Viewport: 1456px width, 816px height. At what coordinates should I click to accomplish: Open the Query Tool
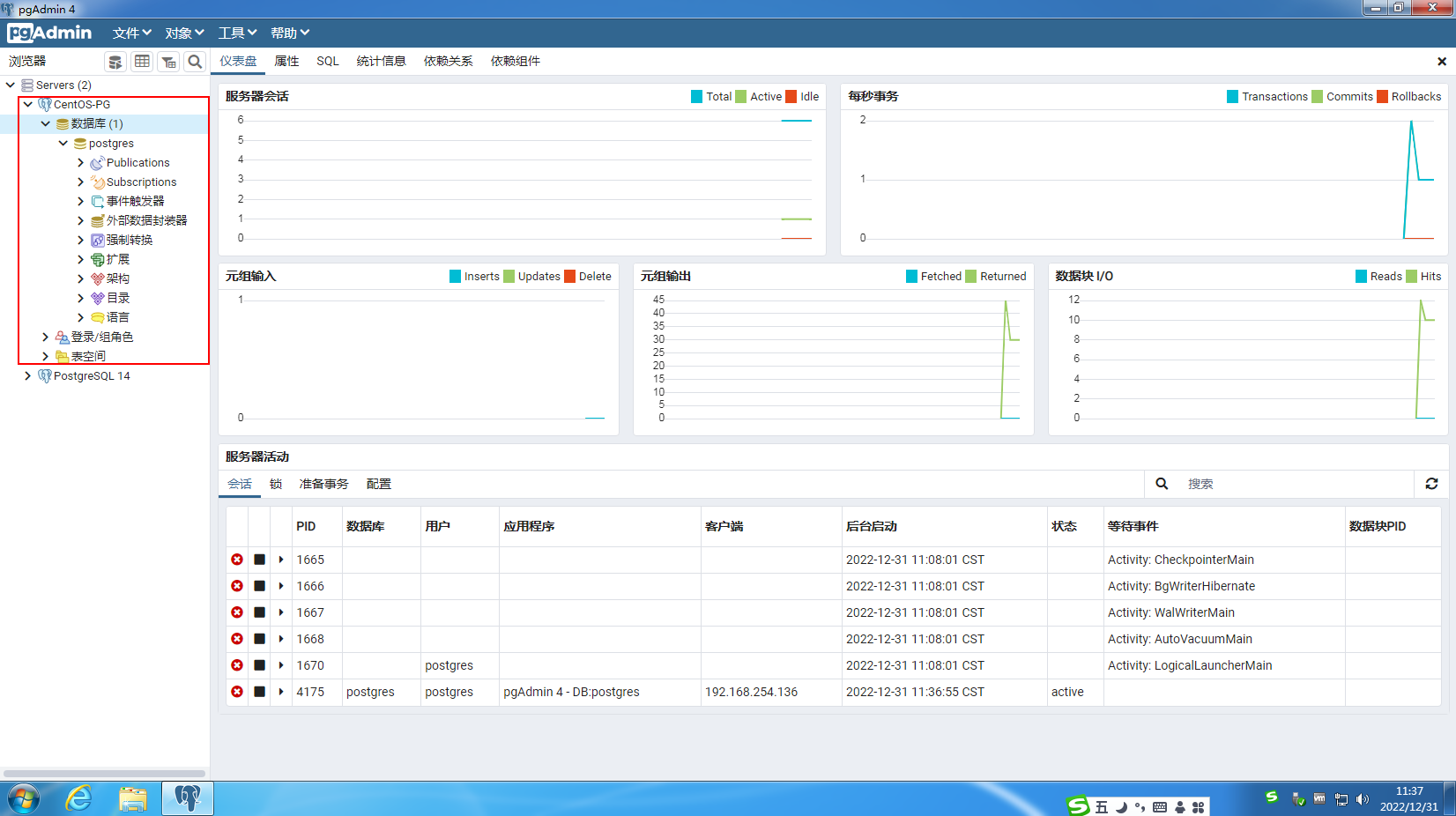(115, 62)
